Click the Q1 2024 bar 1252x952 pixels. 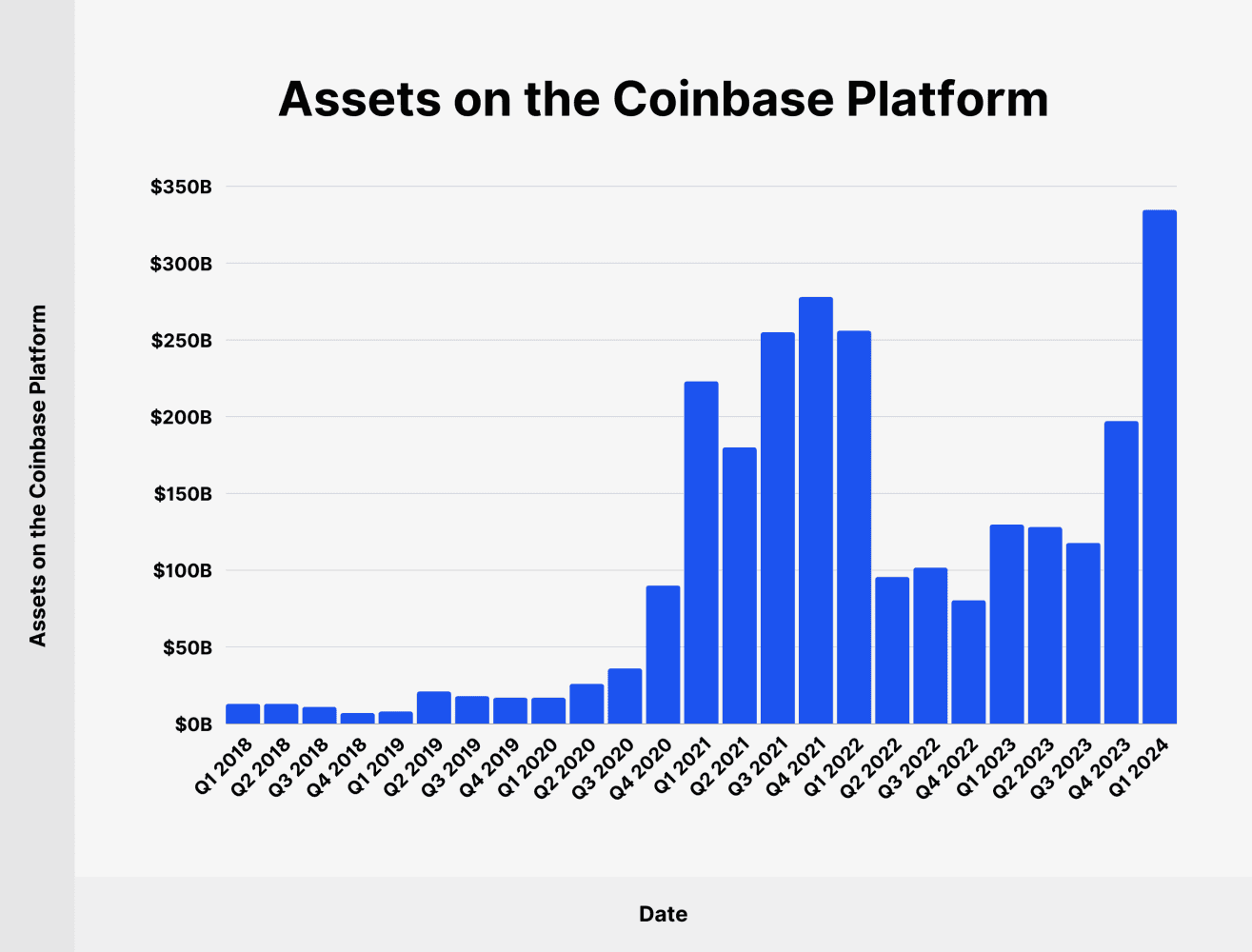pyautogui.click(x=1159, y=466)
